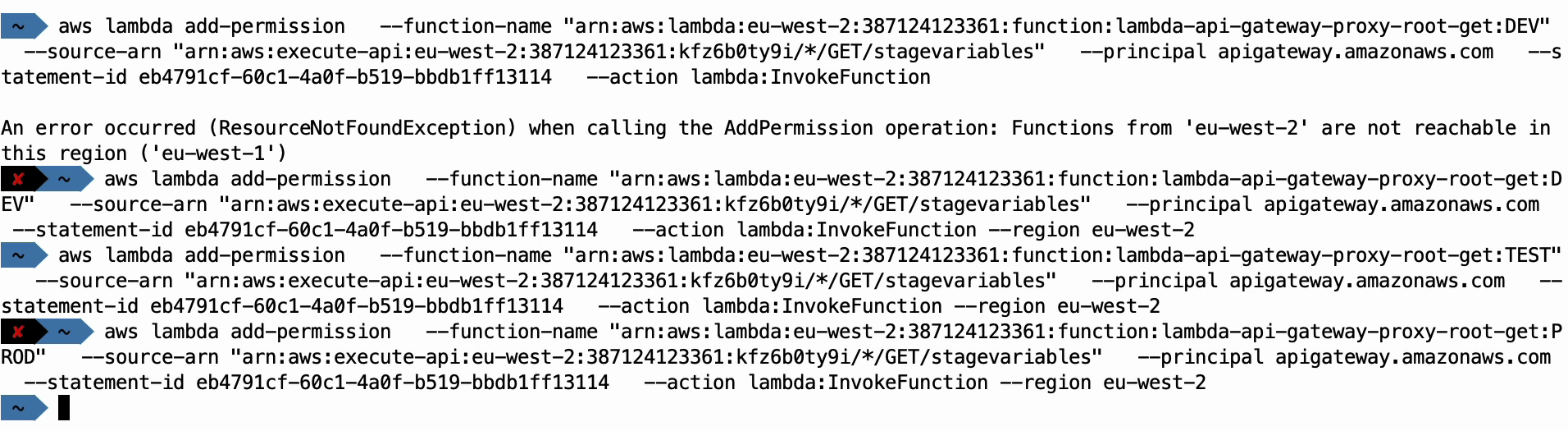Click the source-arn value on the TEST command
The image size is (1568, 431).
(x=621, y=281)
